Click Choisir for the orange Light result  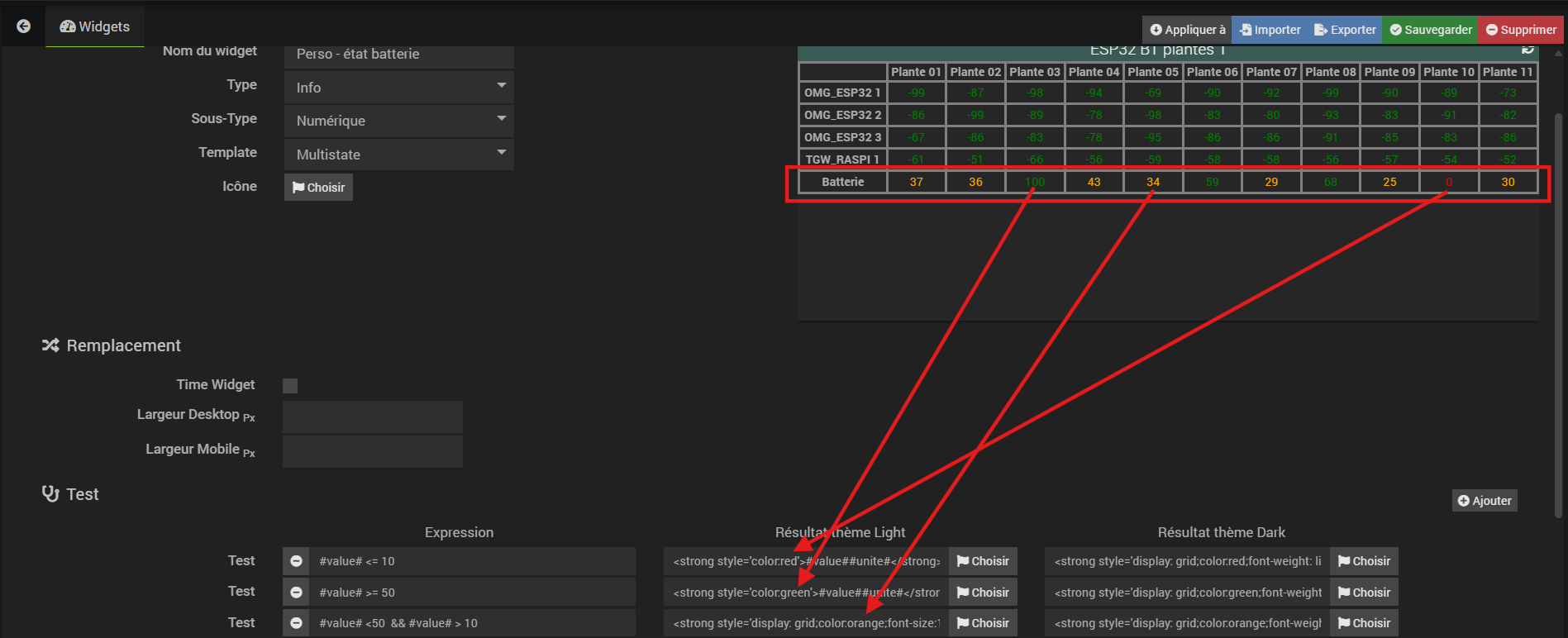pyautogui.click(x=983, y=623)
